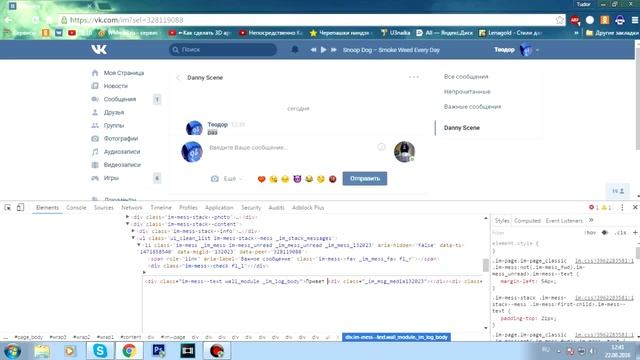Select Danny Scene conversation tab

[462, 128]
